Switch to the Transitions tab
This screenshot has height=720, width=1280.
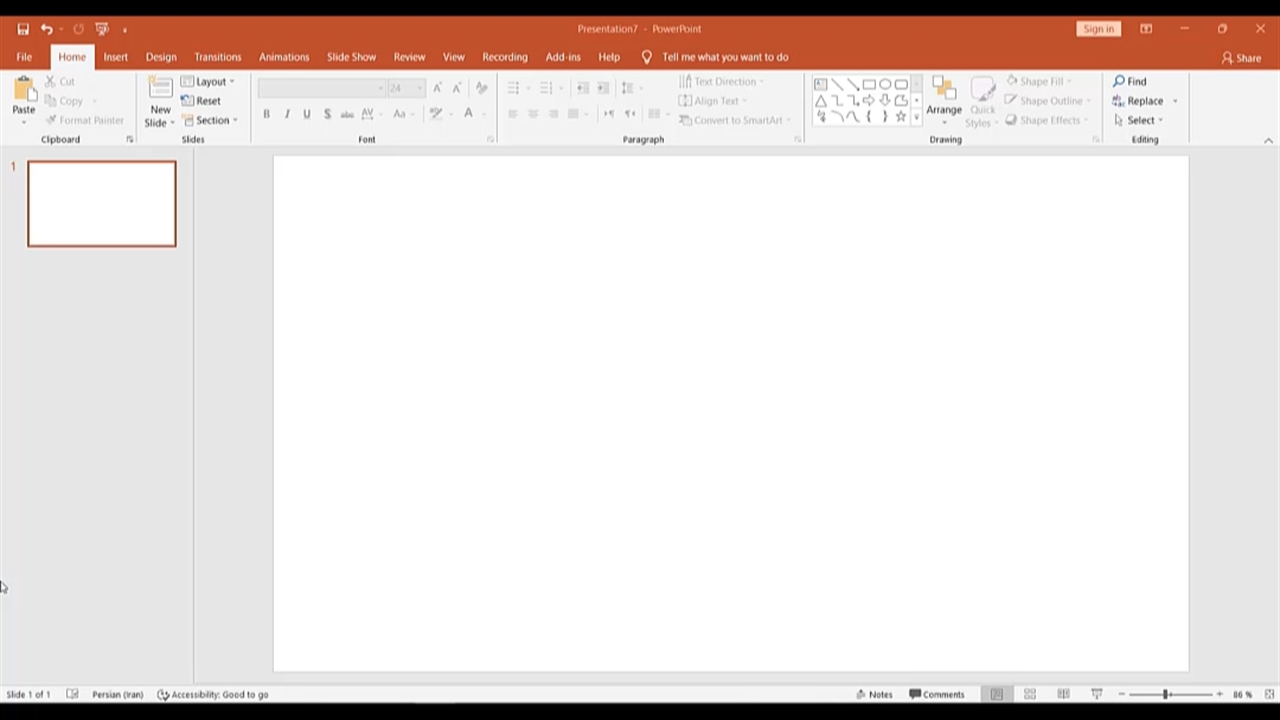coord(217,57)
